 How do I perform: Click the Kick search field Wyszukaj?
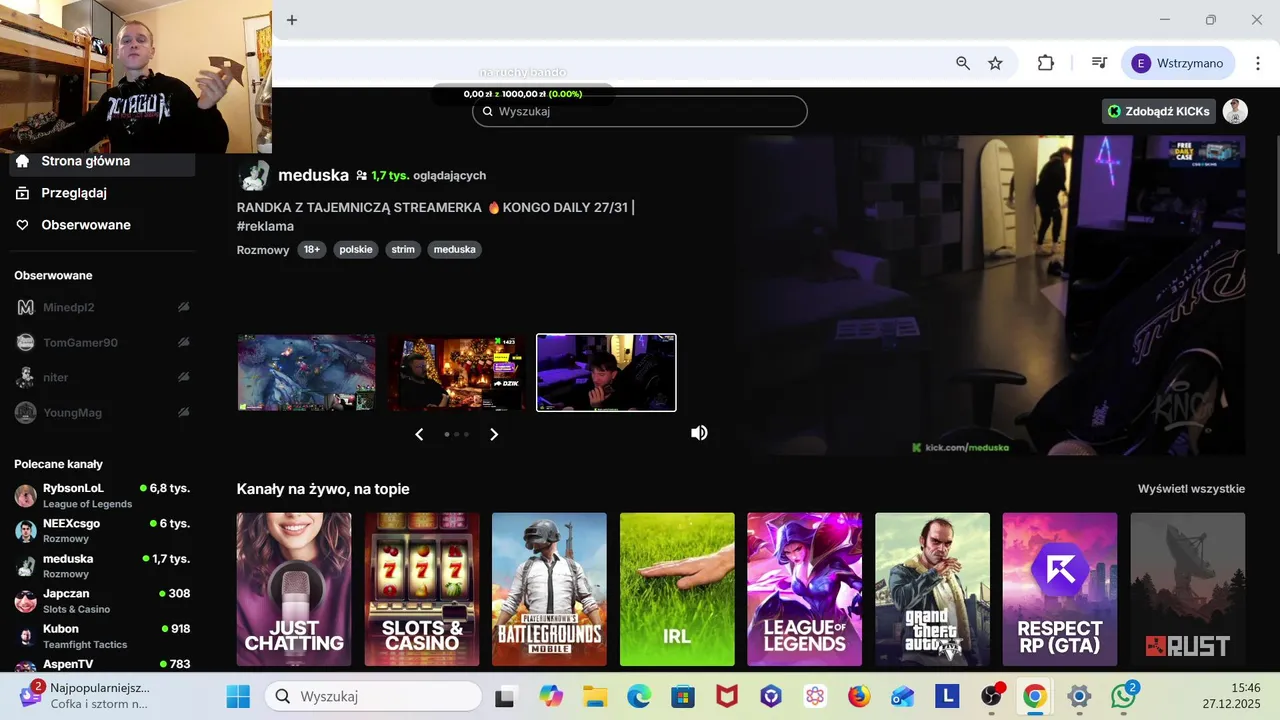click(640, 111)
